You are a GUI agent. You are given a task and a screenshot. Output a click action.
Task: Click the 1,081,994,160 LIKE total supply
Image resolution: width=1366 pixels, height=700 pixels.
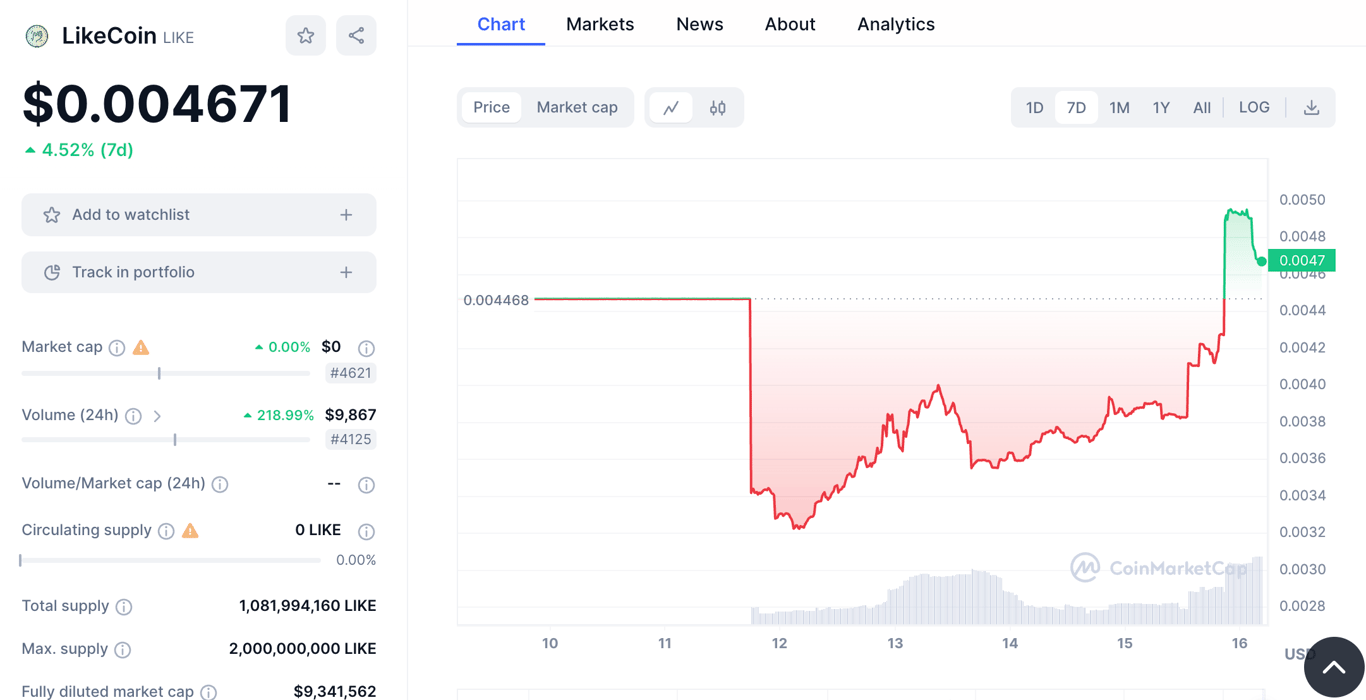(308, 606)
